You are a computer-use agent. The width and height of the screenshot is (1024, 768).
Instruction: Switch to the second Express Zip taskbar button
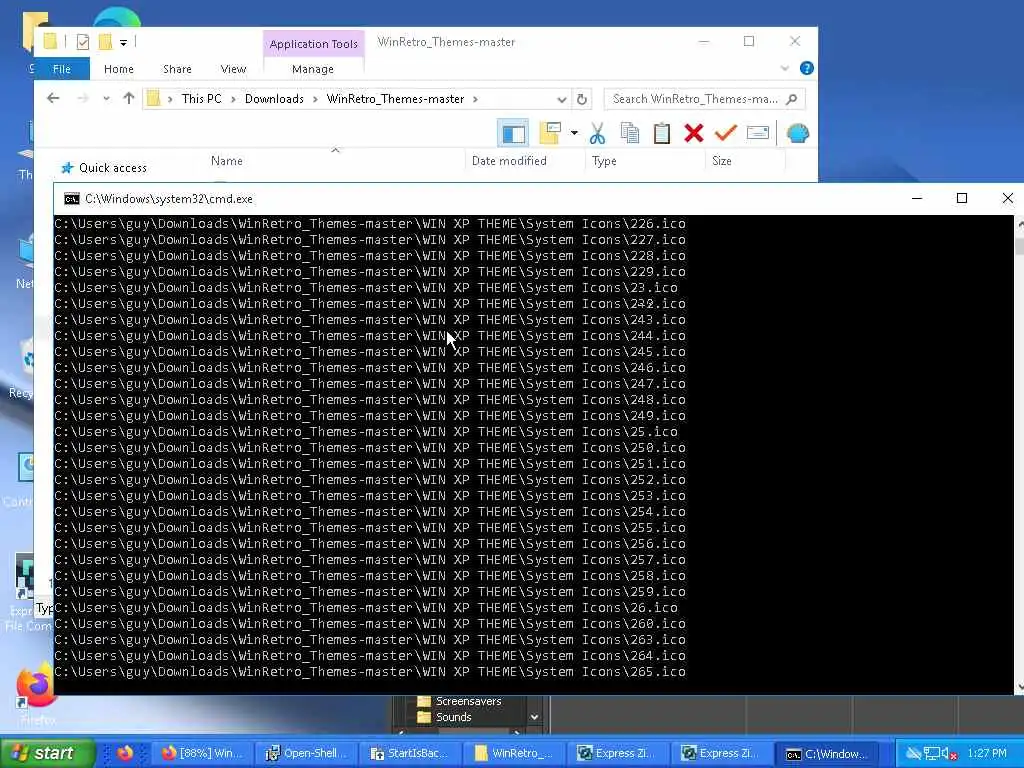721,754
